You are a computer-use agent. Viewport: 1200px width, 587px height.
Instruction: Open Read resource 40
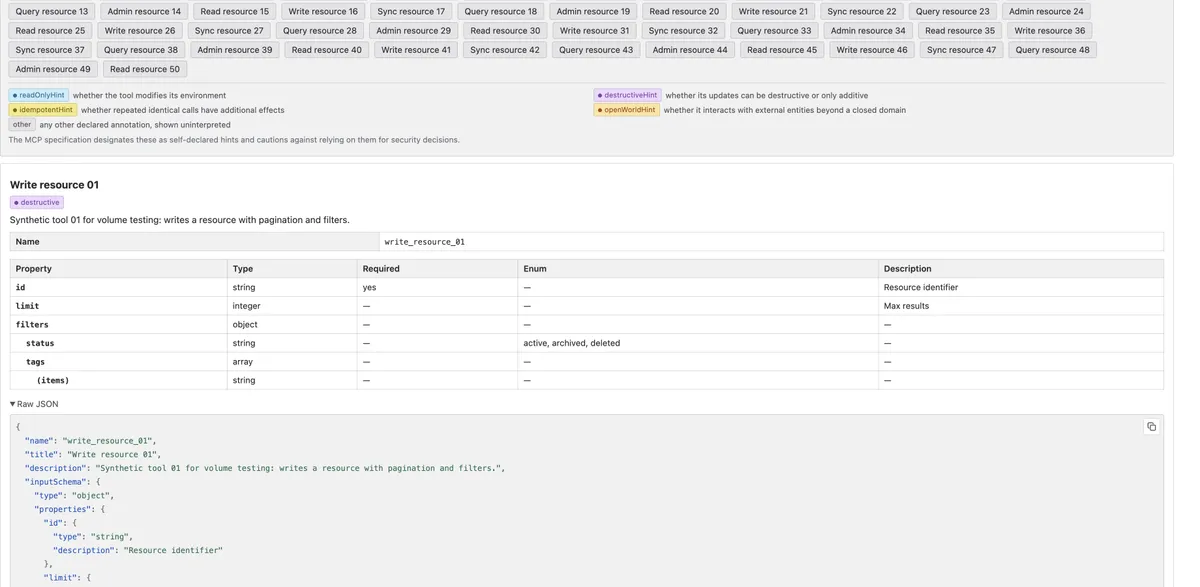[326, 49]
